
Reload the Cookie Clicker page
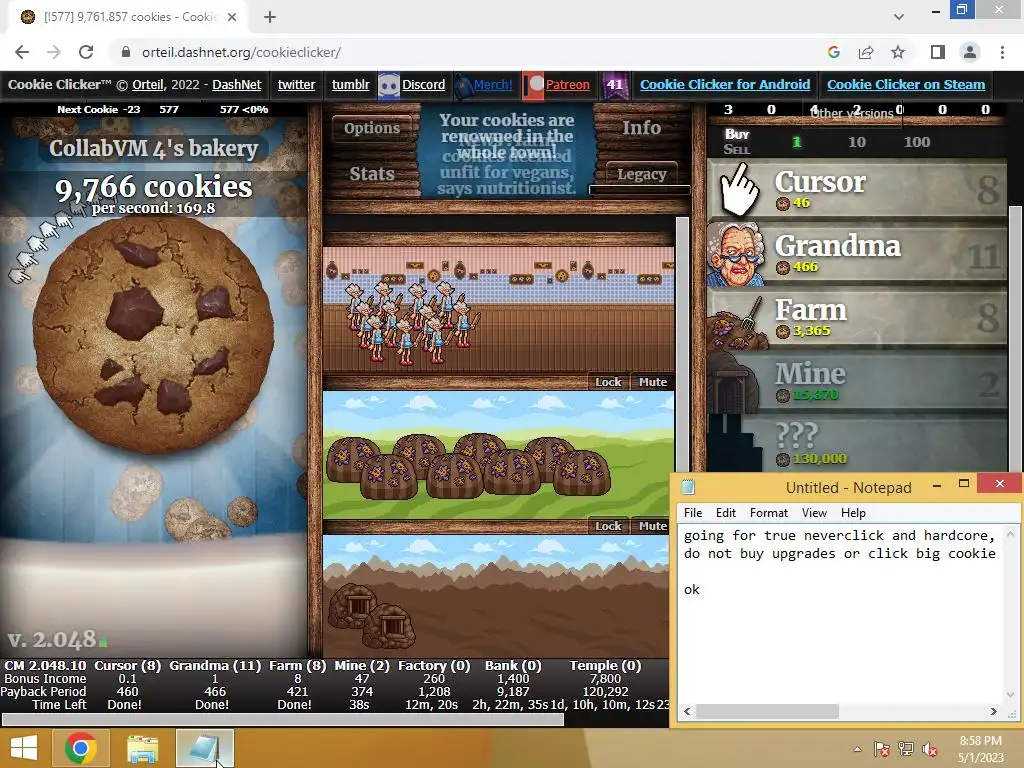point(86,52)
